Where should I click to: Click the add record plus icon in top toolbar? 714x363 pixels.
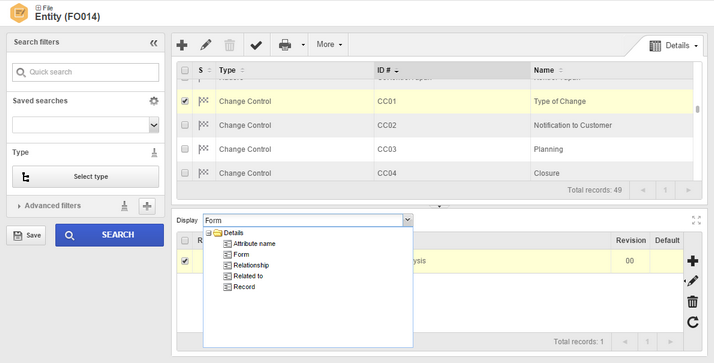click(182, 45)
